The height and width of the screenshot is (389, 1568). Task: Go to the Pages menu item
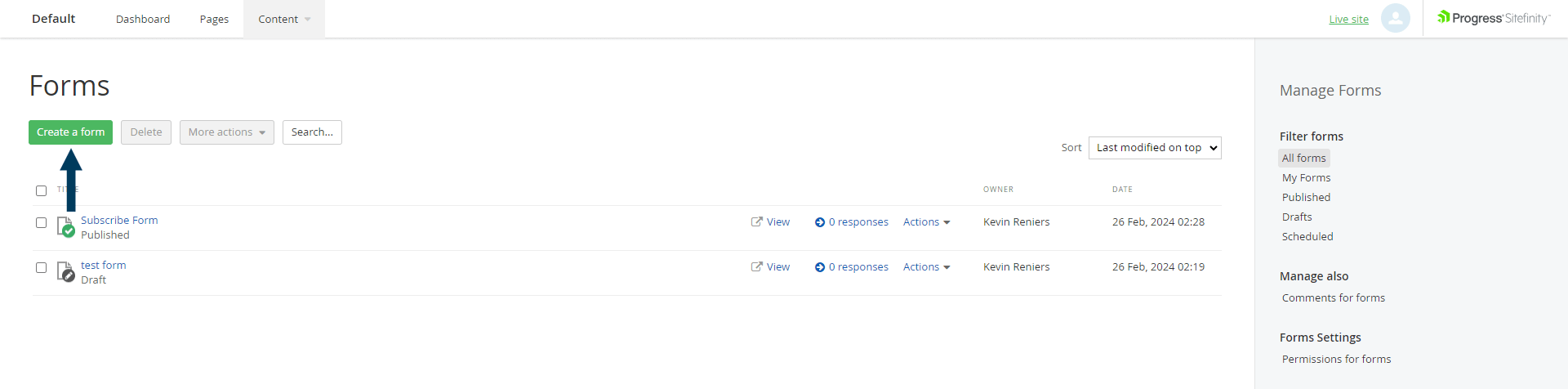214,19
